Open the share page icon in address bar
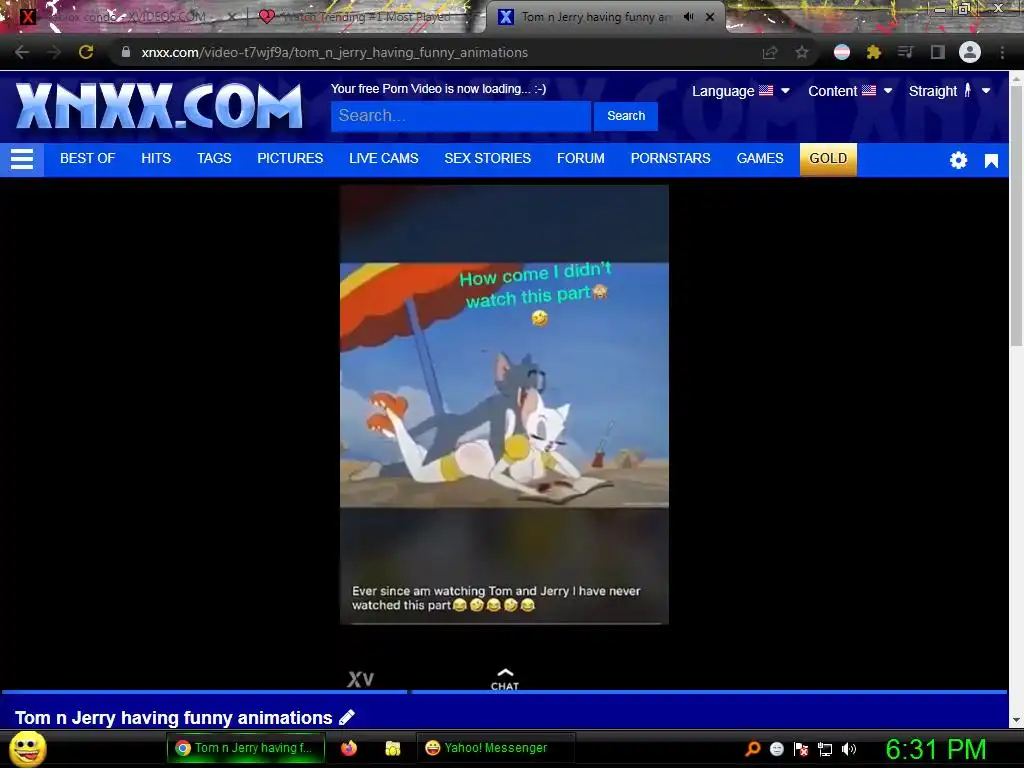This screenshot has width=1024, height=768. (770, 53)
